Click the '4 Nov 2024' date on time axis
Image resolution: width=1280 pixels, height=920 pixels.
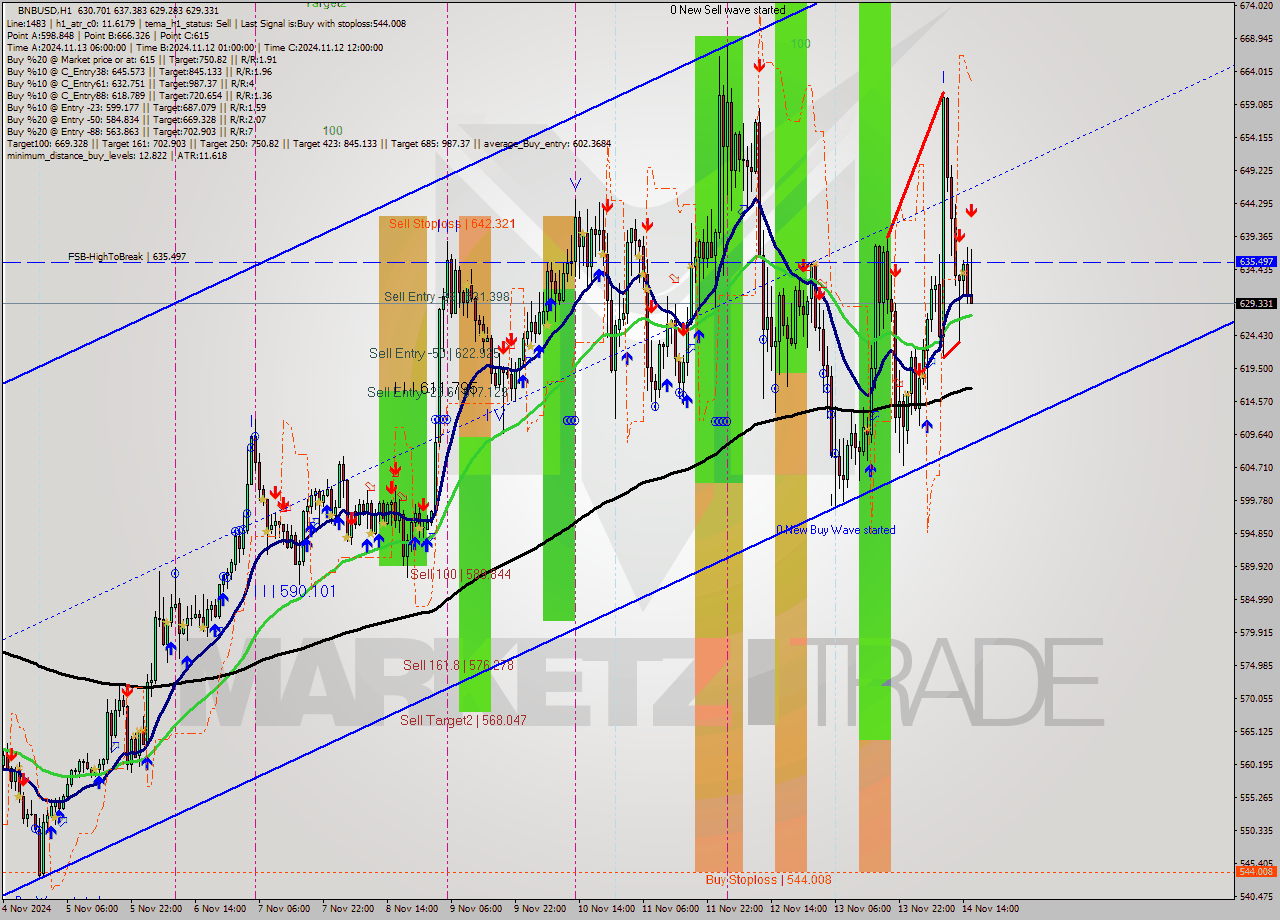(x=26, y=909)
